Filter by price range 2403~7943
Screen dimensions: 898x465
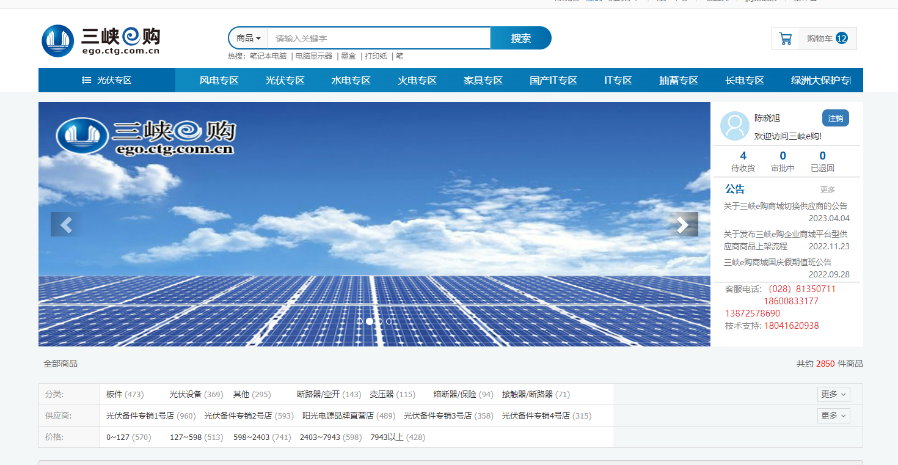point(330,437)
